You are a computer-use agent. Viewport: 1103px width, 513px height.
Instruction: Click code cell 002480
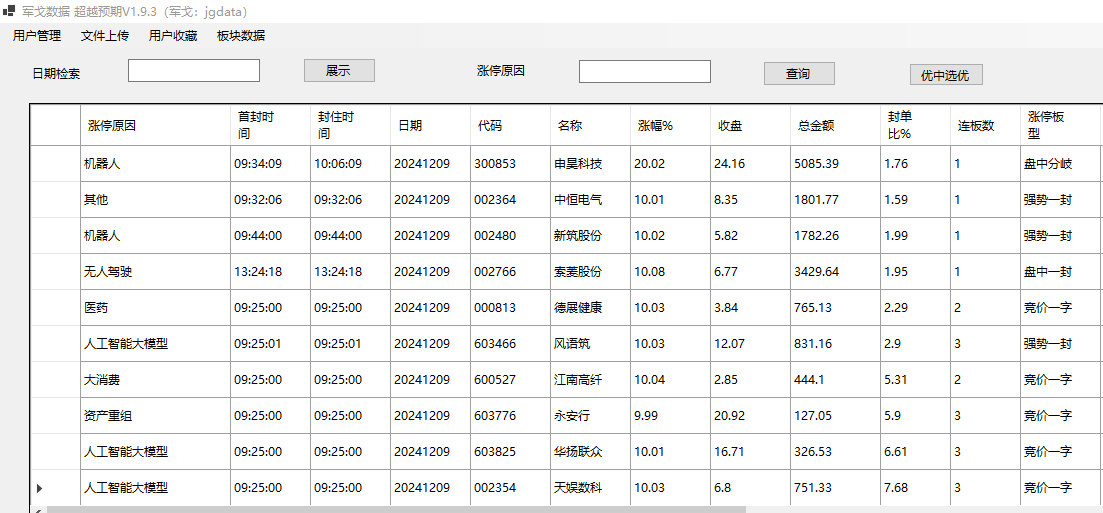pyautogui.click(x=511, y=236)
